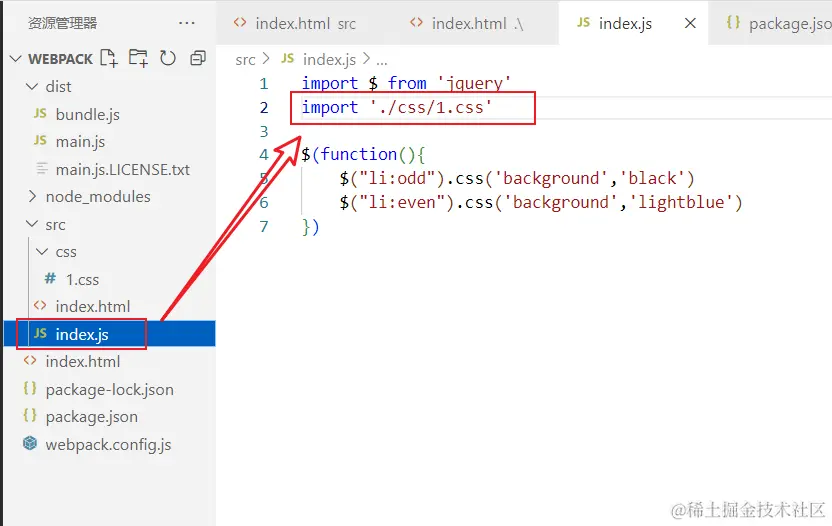Place cursor on 'jquery' import string
Image resolution: width=832 pixels, height=526 pixels.
pyautogui.click(x=473, y=83)
